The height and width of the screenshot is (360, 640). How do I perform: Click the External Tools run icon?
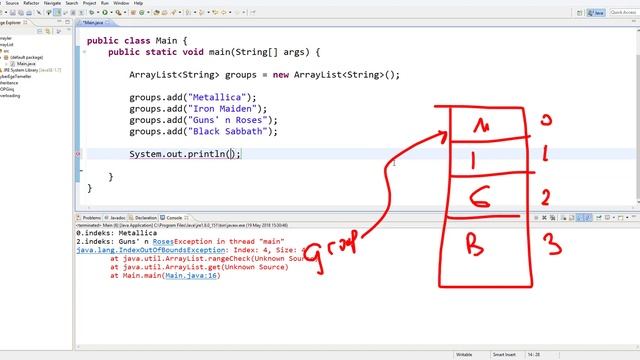point(118,13)
